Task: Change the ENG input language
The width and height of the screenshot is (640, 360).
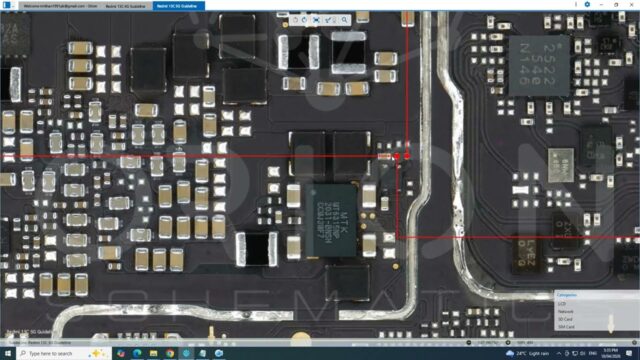Action: pos(593,353)
